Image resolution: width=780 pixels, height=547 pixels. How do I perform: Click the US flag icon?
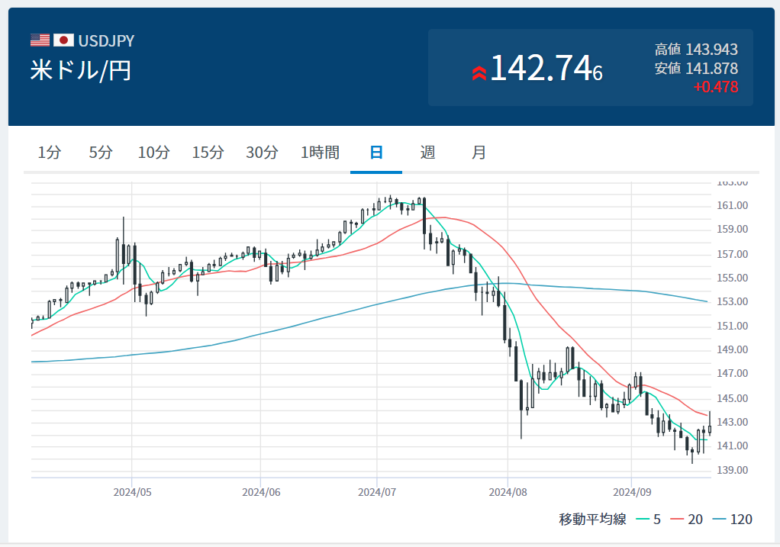pos(40,41)
